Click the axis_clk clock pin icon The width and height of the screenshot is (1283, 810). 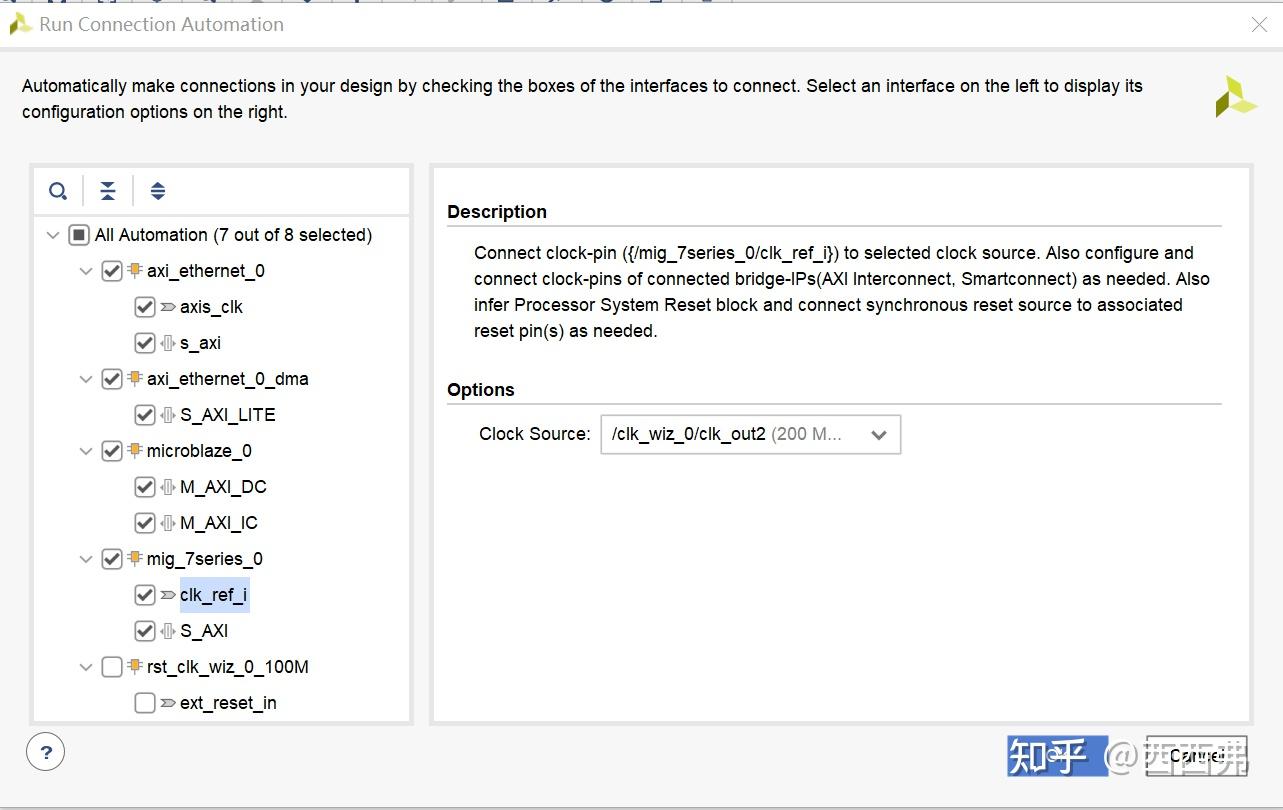pyautogui.click(x=168, y=307)
